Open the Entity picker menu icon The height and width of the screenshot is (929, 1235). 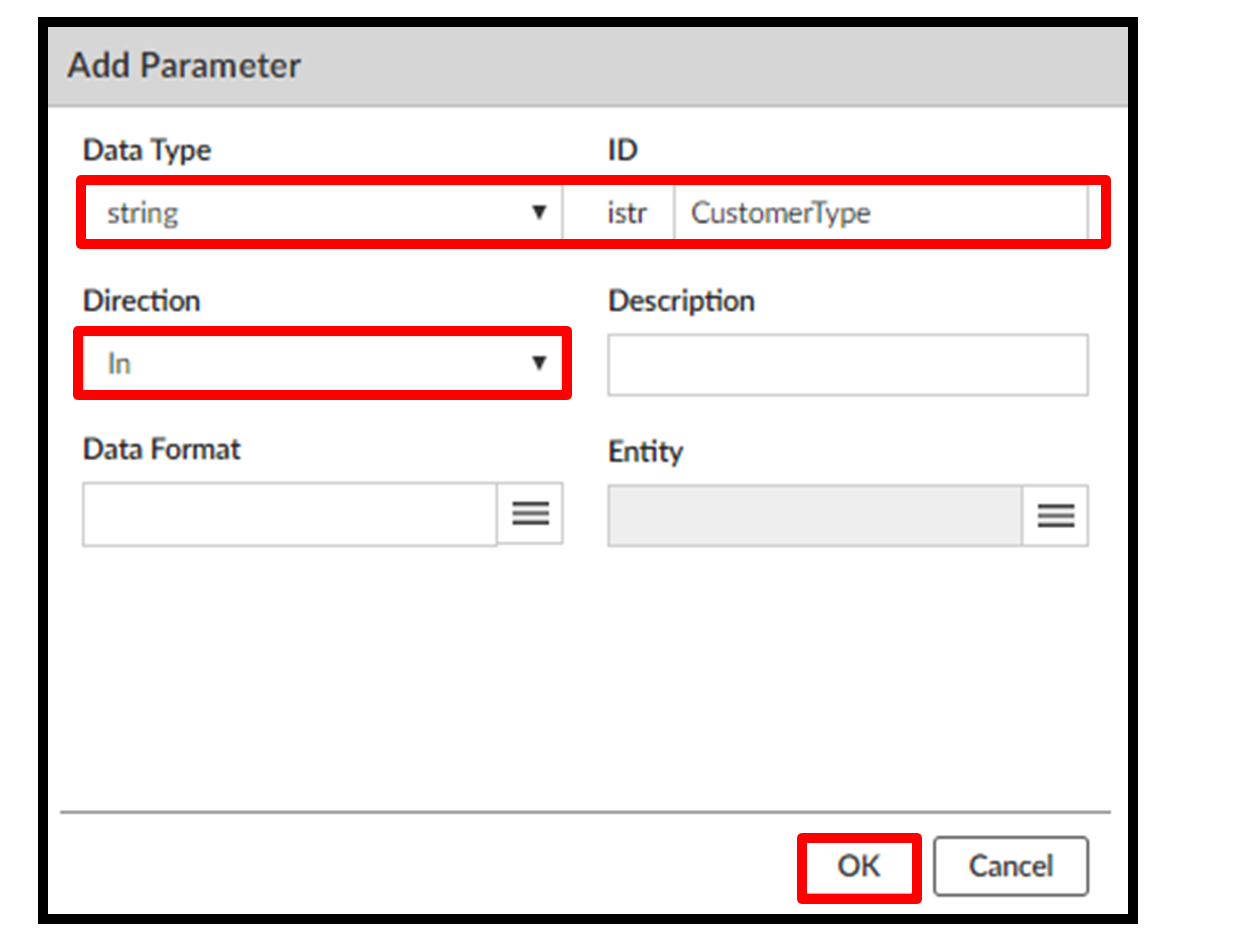(1055, 516)
